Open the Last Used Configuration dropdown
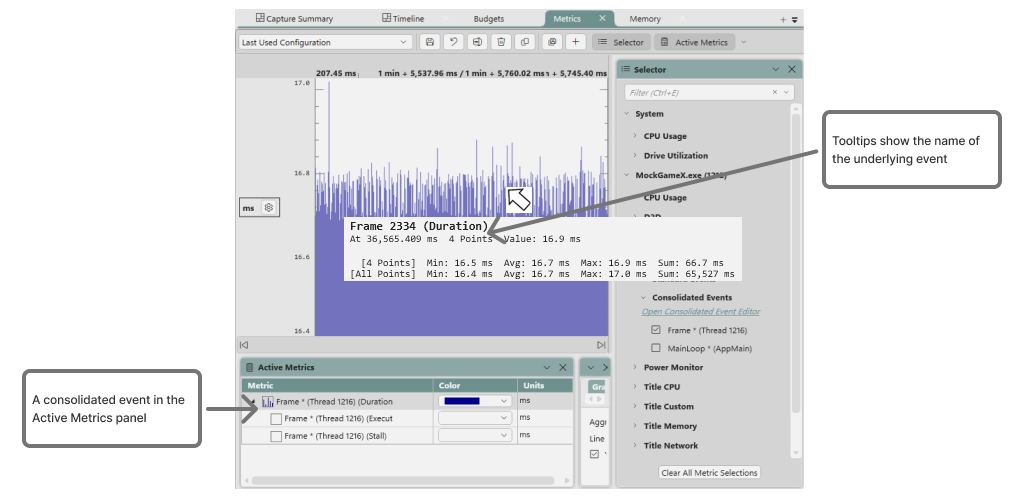 click(x=326, y=42)
